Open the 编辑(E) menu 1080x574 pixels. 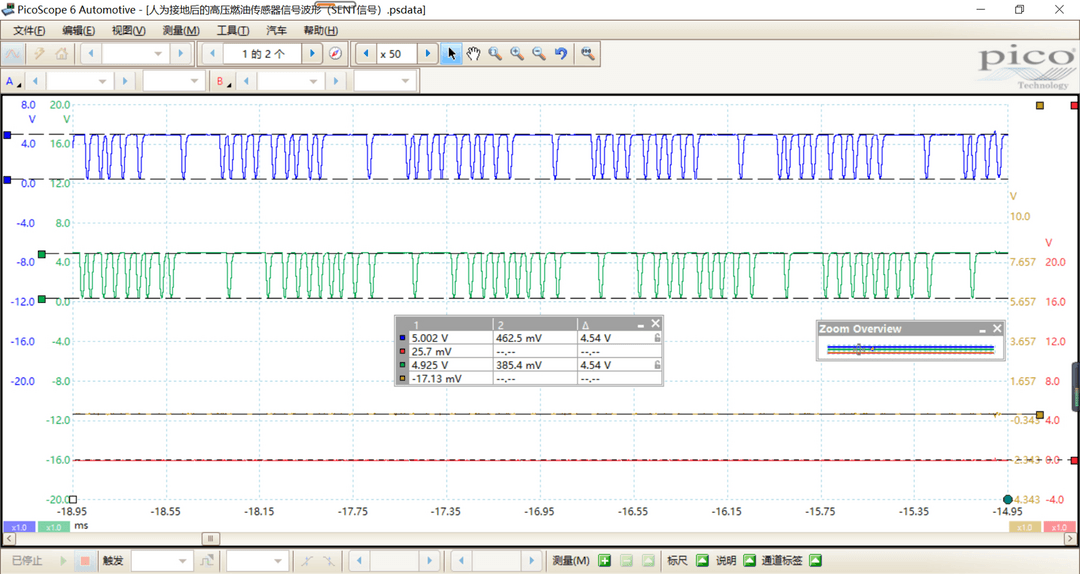pos(79,31)
